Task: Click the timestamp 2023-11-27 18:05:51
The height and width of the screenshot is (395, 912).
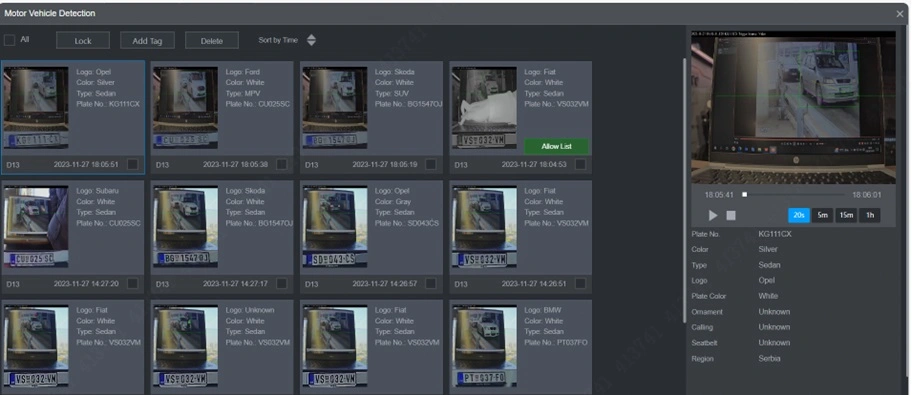Action: coord(86,165)
